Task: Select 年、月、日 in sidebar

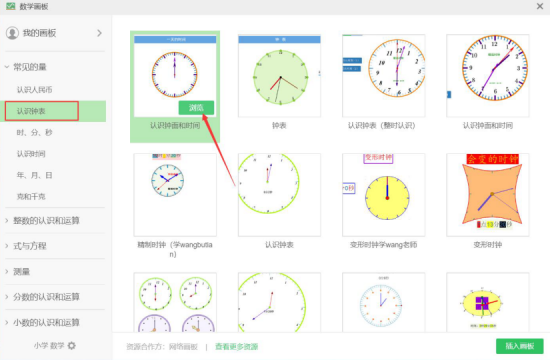Action: [x=34, y=175]
